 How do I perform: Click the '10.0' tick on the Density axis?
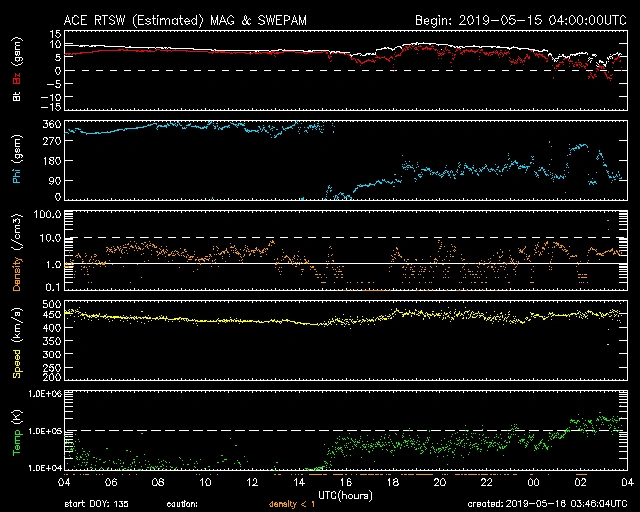pos(51,238)
